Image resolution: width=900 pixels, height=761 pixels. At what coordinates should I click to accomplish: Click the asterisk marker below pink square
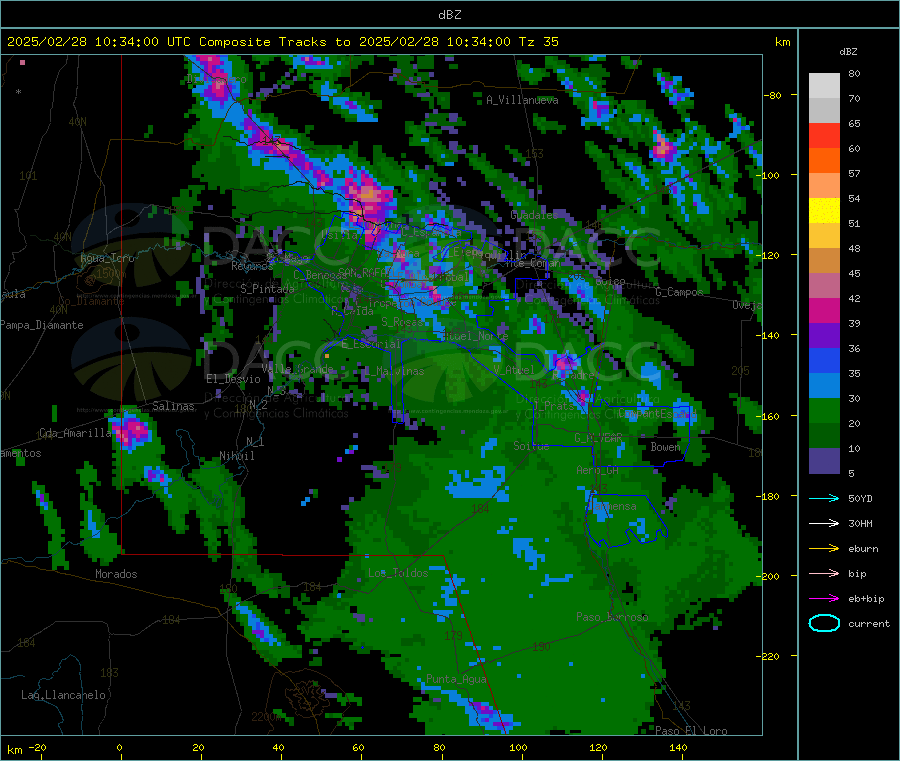click(19, 92)
